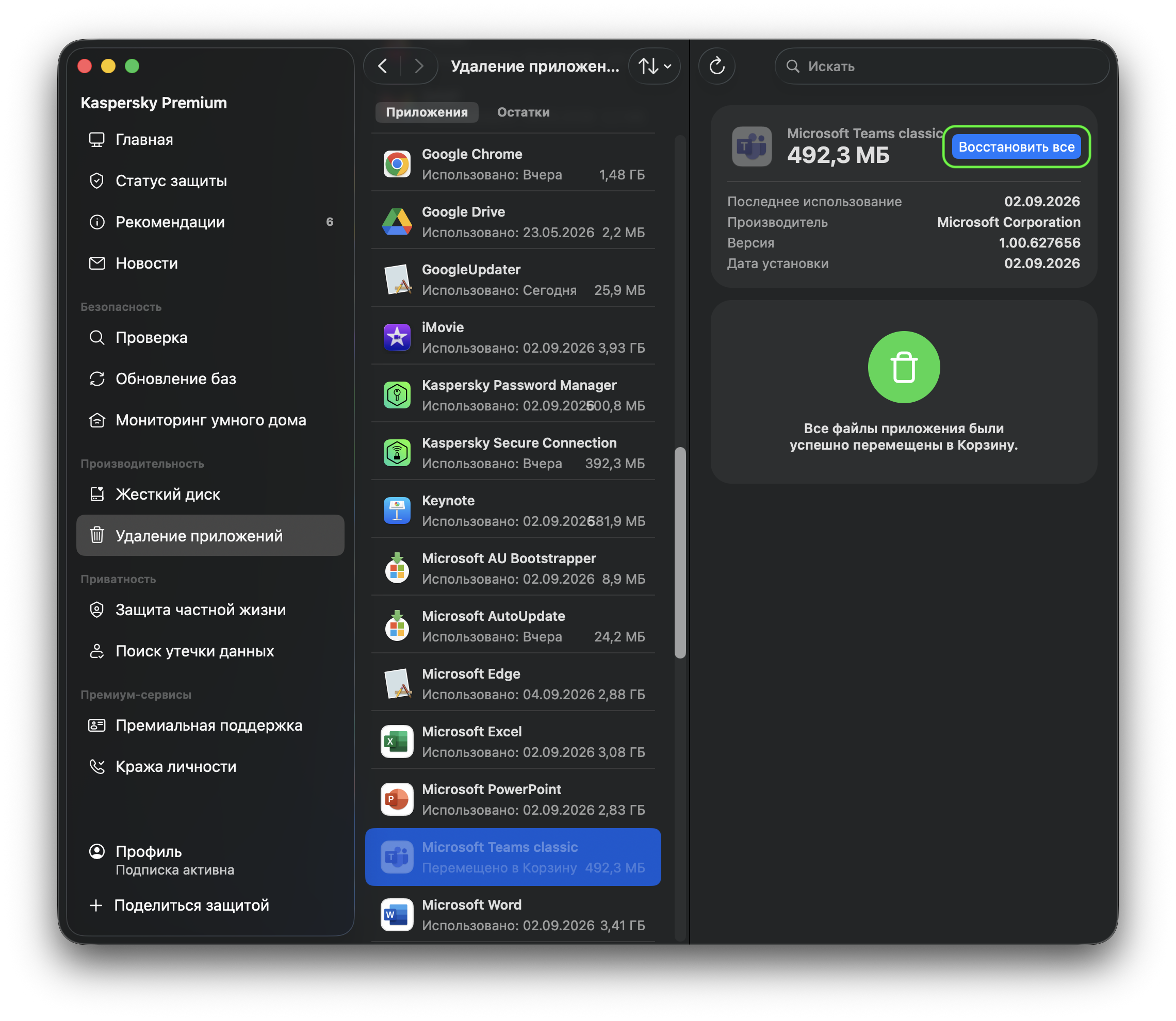Open Кража личности in the sidebar
This screenshot has height=1021, width=1176.
[x=210, y=766]
